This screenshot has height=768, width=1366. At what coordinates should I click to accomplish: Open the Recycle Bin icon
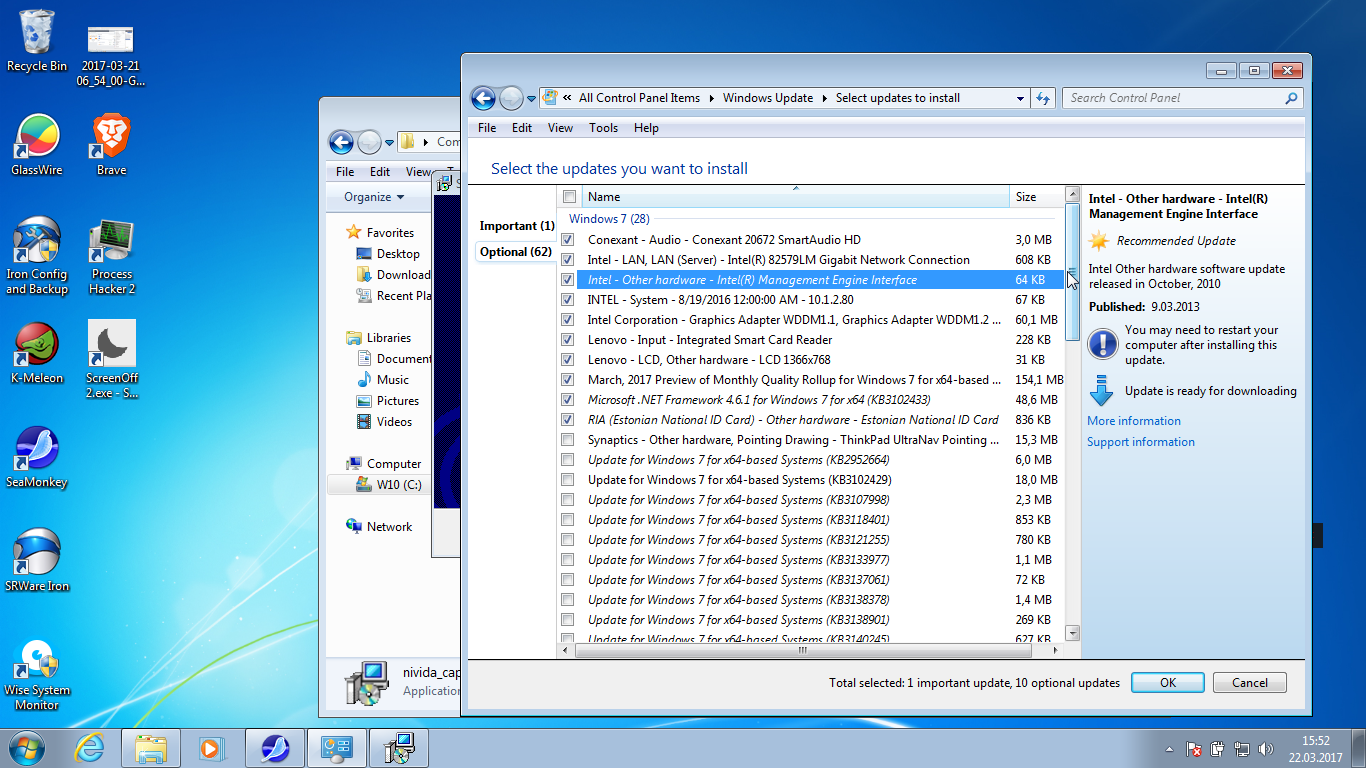click(37, 32)
